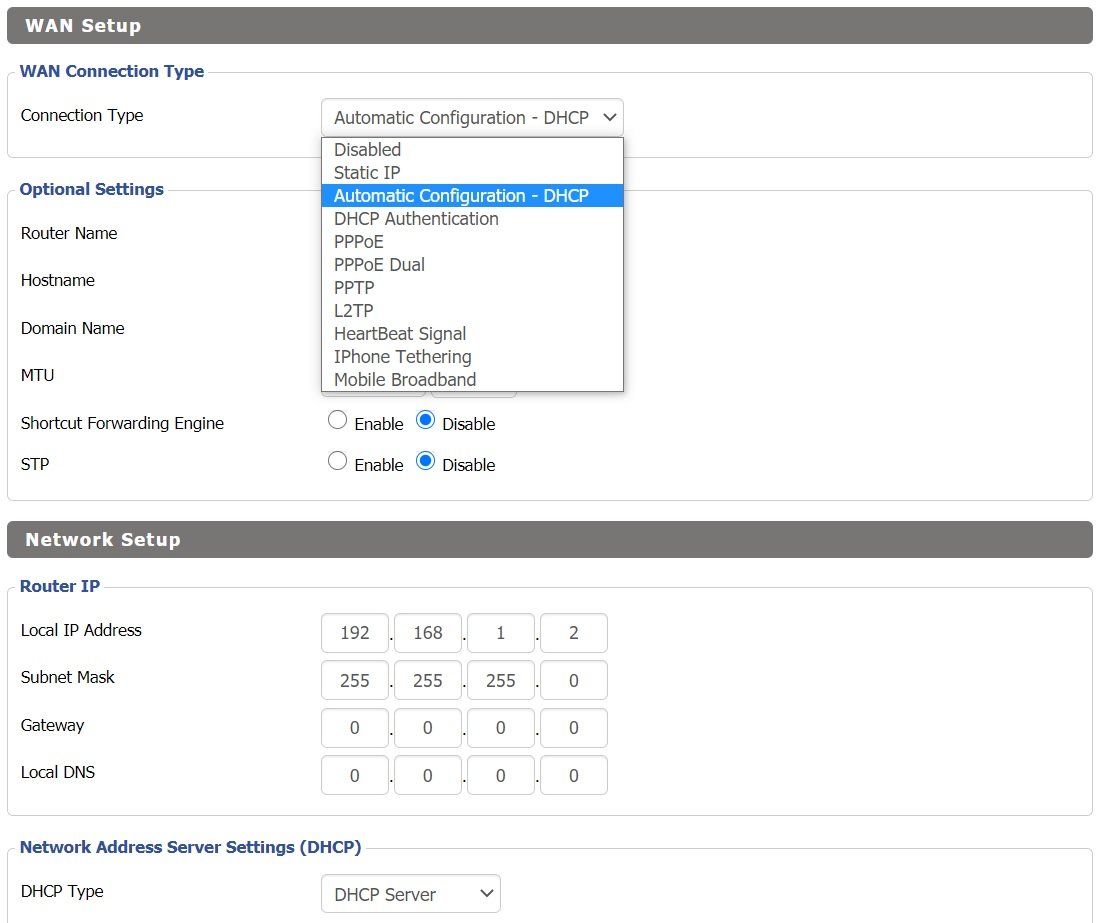This screenshot has height=923, width=1098.
Task: Open the Connection Type dropdown
Action: coord(472,117)
